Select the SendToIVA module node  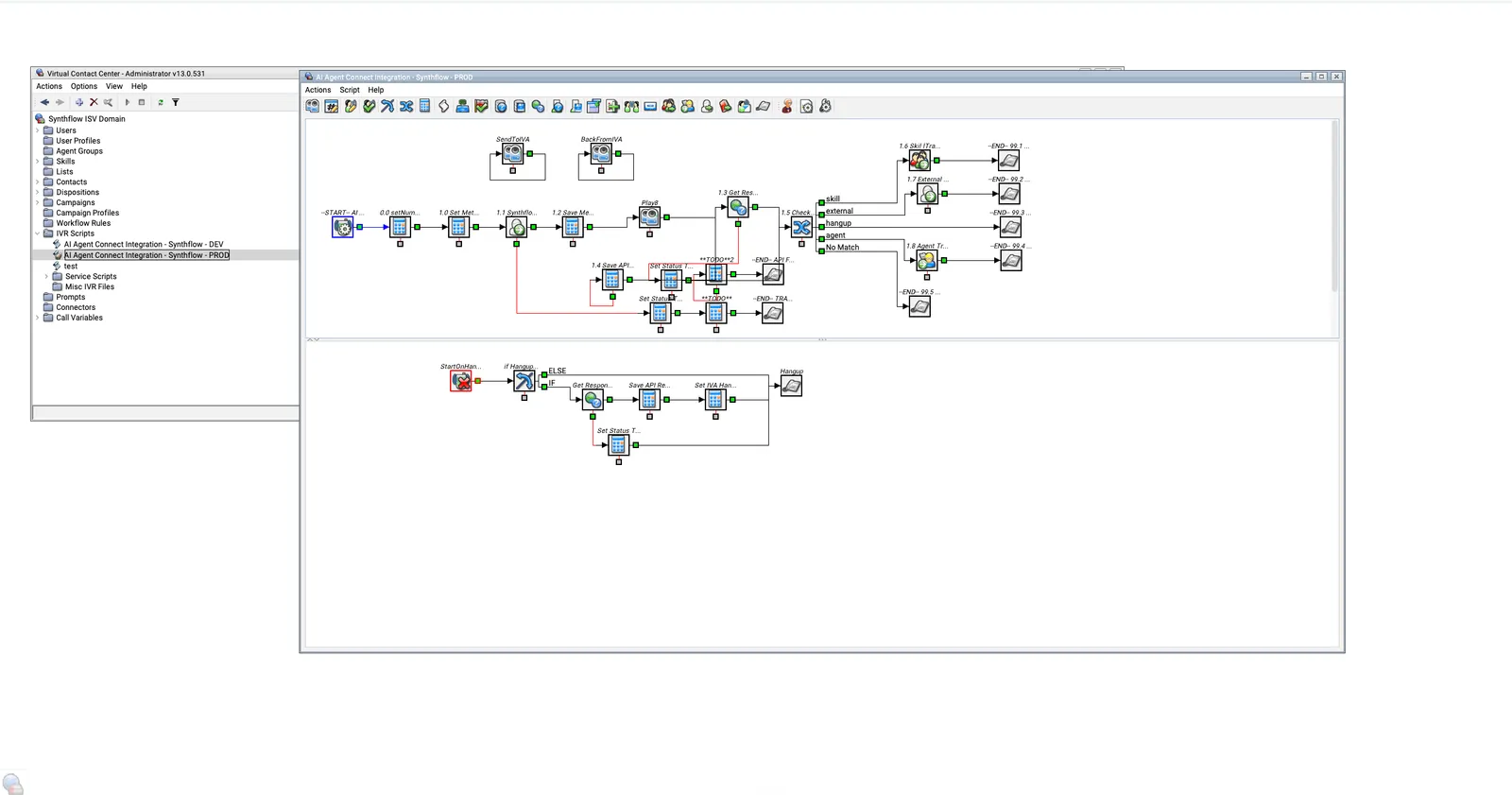(512, 153)
